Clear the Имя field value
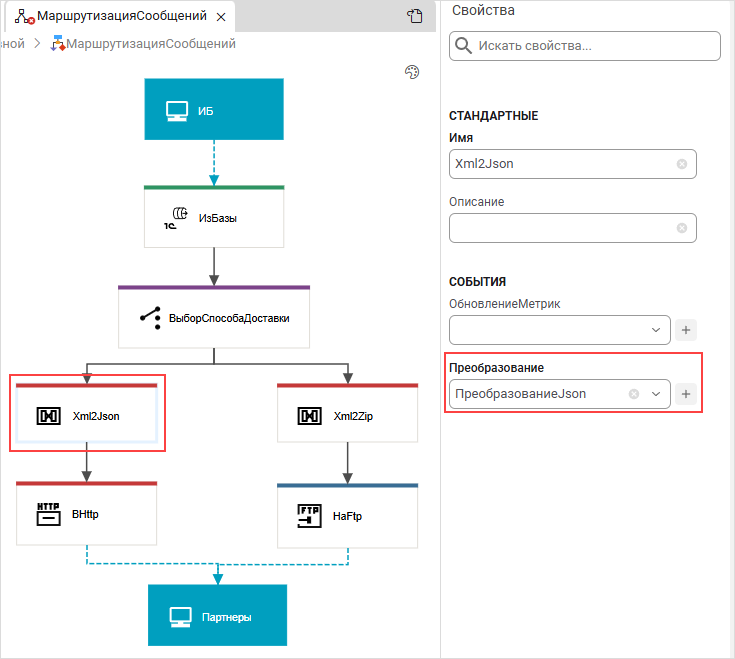Screen dimensions: 735x659 (682, 164)
